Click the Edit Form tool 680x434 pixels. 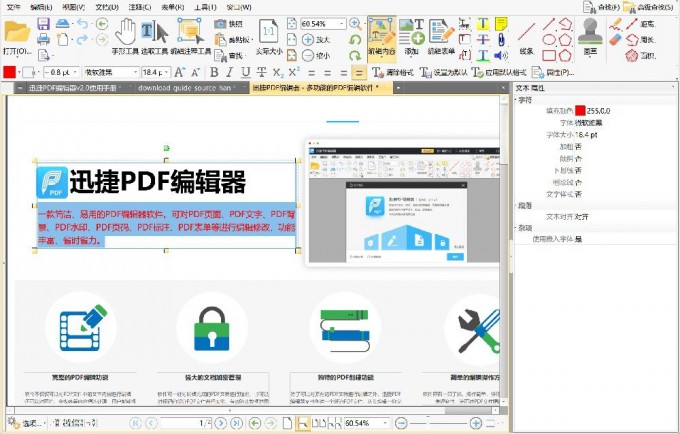click(x=441, y=37)
